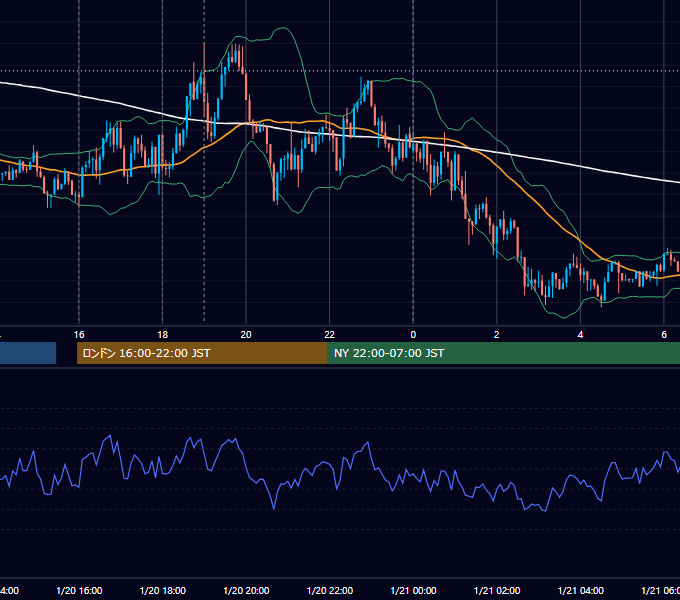Click the 1/20 18:00 date label
680x600 pixels.
(x=163, y=590)
